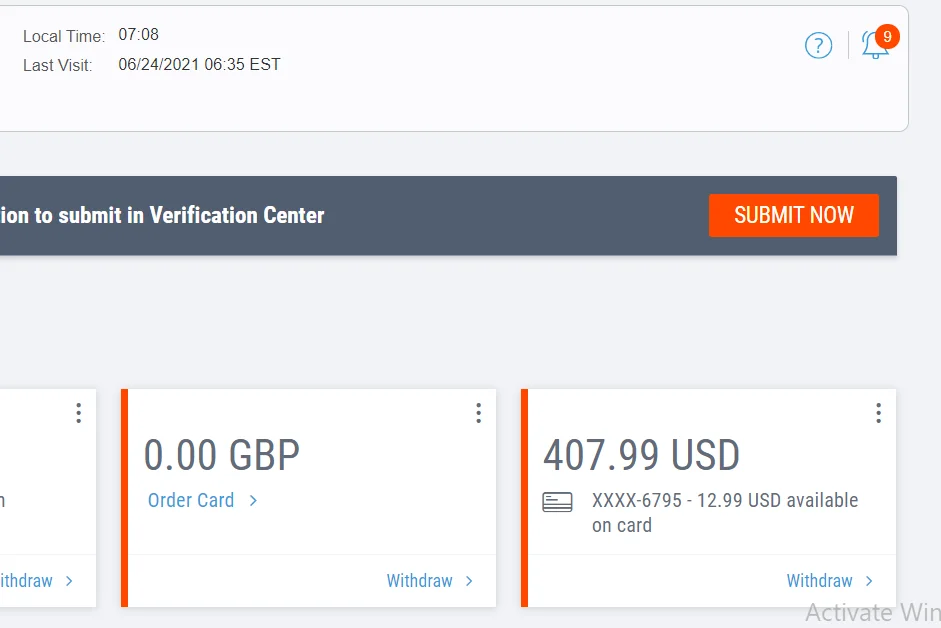Image resolution: width=941 pixels, height=628 pixels.
Task: Click the Withdraw chevron on GBP card
Action: click(x=469, y=581)
